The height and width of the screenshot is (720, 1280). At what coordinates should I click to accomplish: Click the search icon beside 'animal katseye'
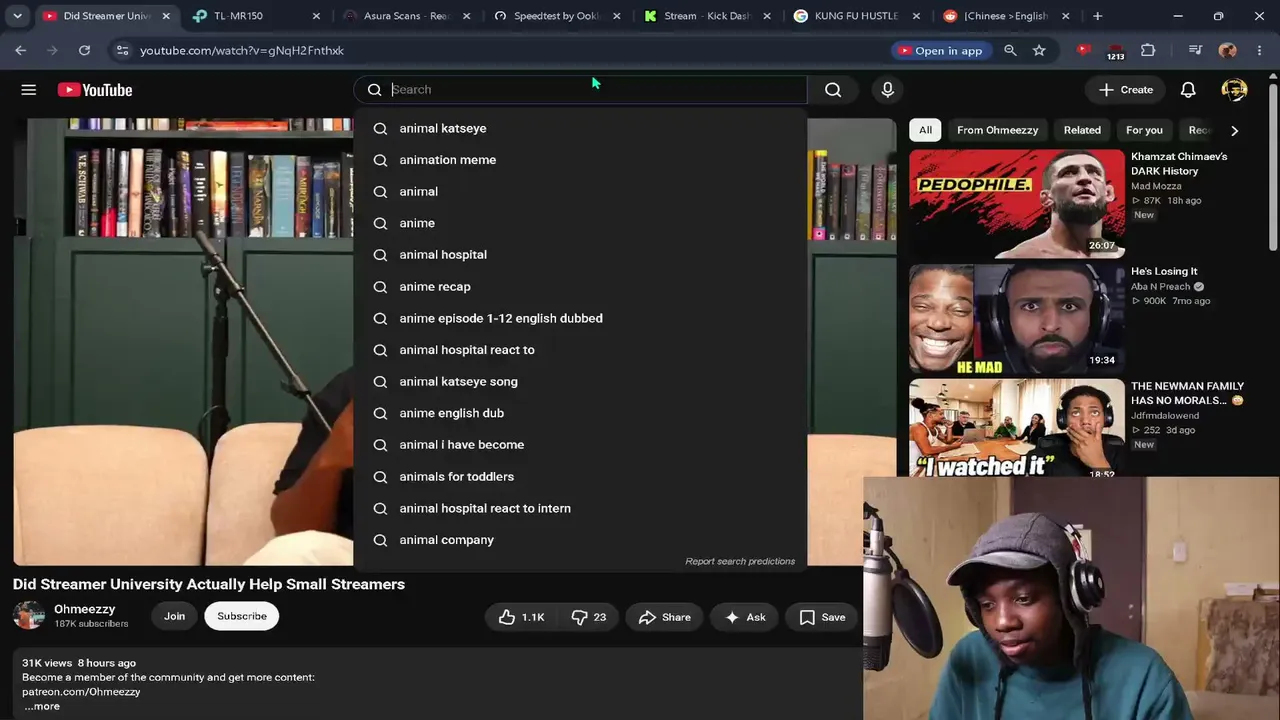(x=380, y=128)
